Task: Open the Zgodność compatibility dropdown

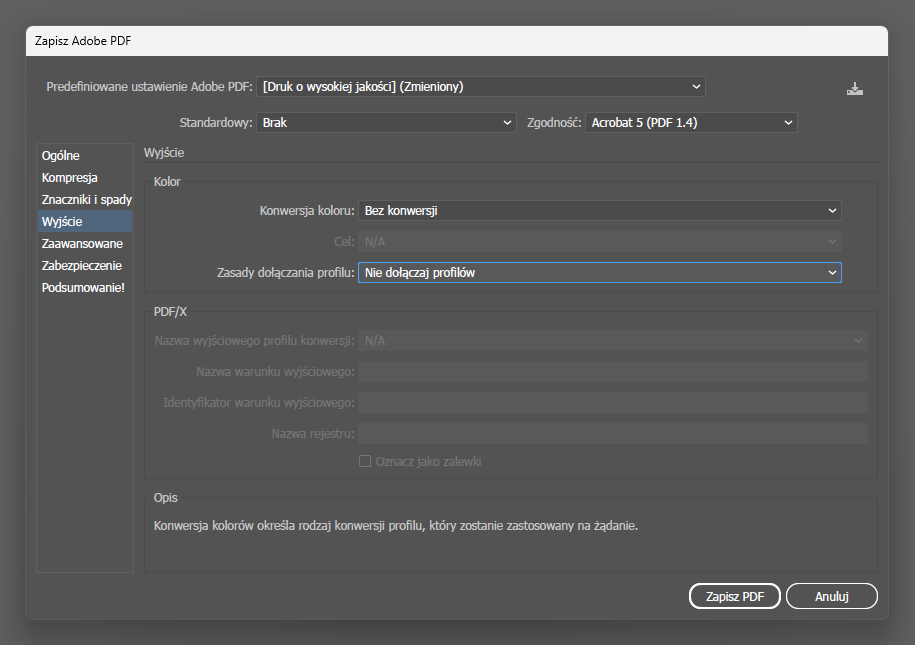Action: (690, 123)
